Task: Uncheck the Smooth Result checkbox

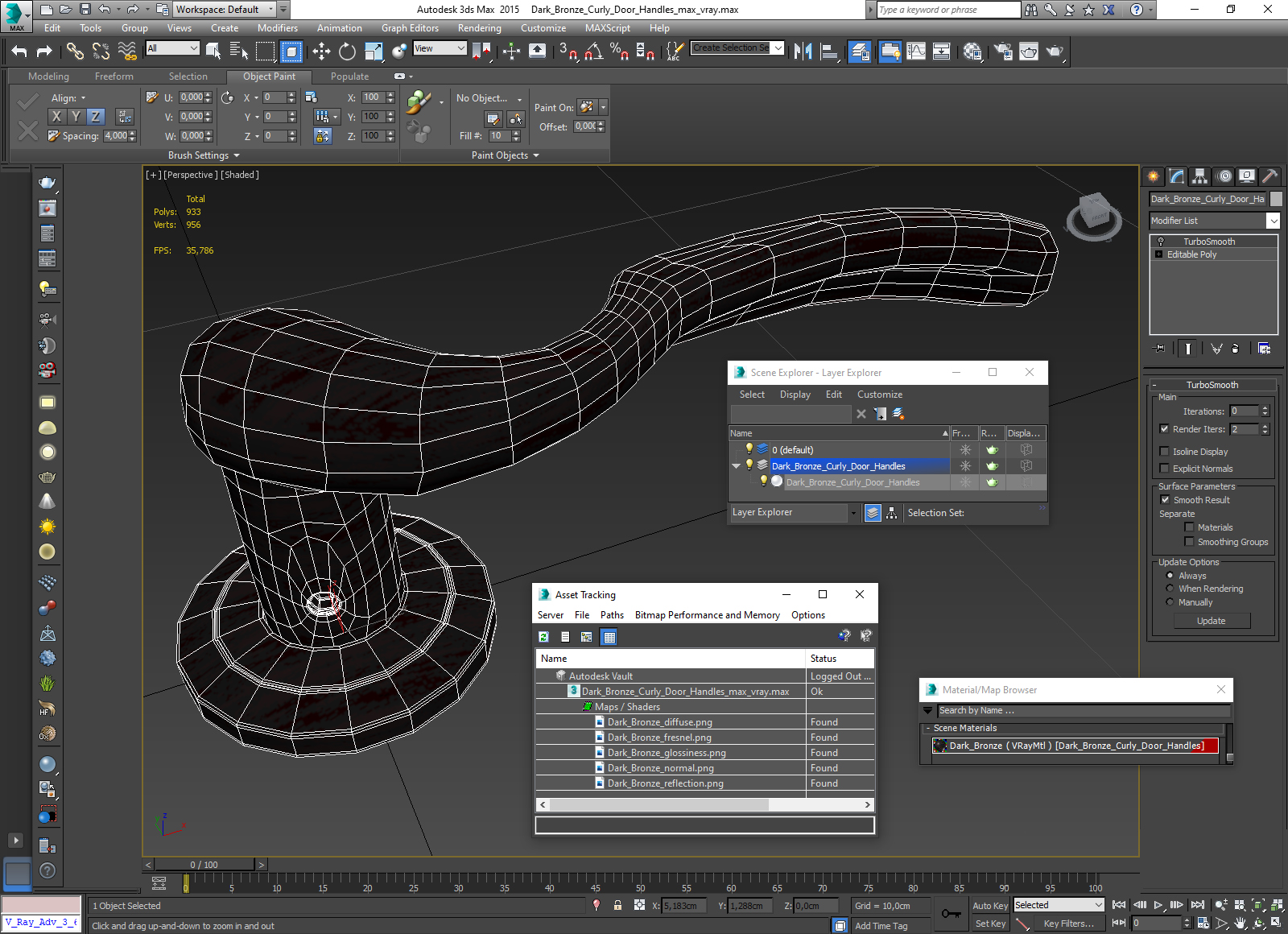Action: click(x=1164, y=500)
